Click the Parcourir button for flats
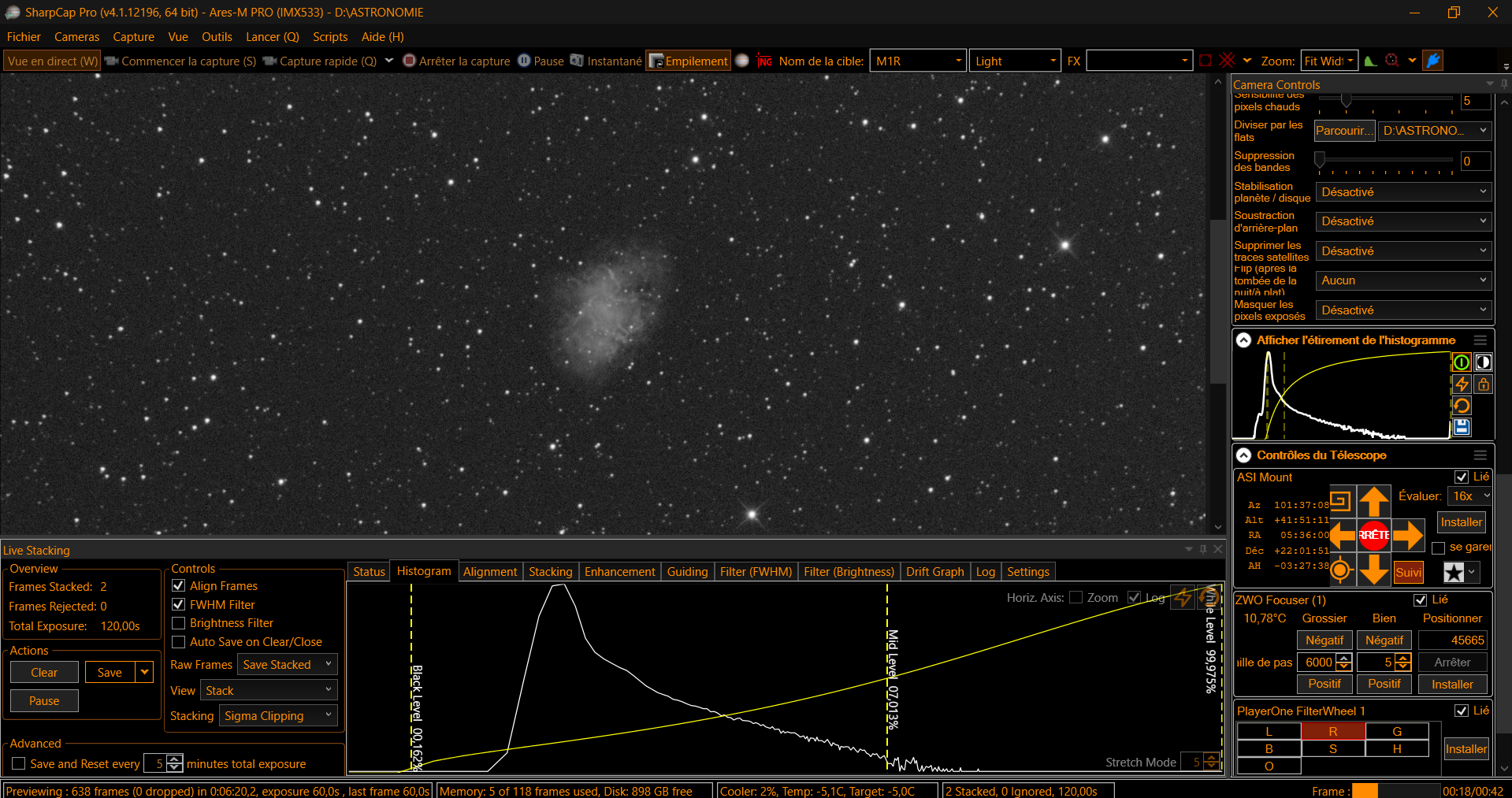 [1344, 131]
